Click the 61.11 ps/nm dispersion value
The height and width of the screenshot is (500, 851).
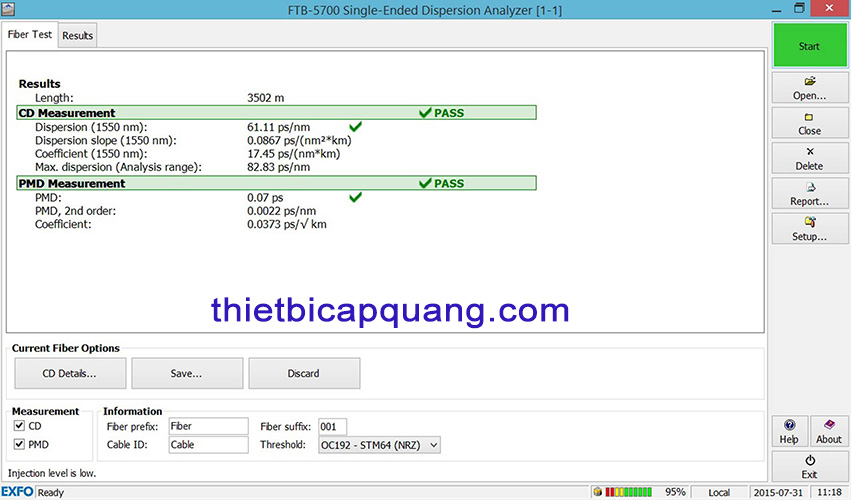click(278, 127)
